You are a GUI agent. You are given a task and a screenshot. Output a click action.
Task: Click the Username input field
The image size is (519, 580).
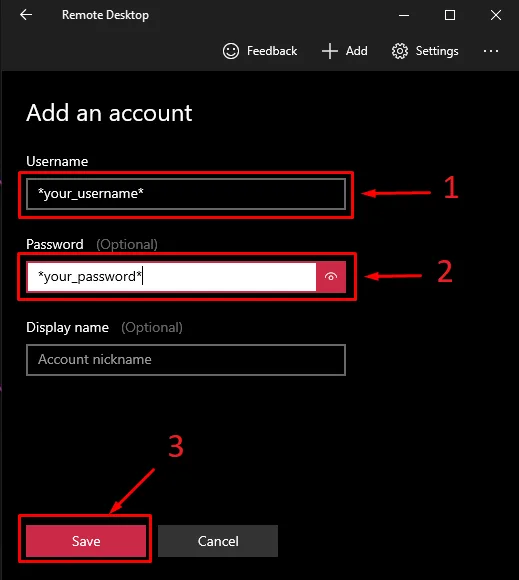(186, 194)
